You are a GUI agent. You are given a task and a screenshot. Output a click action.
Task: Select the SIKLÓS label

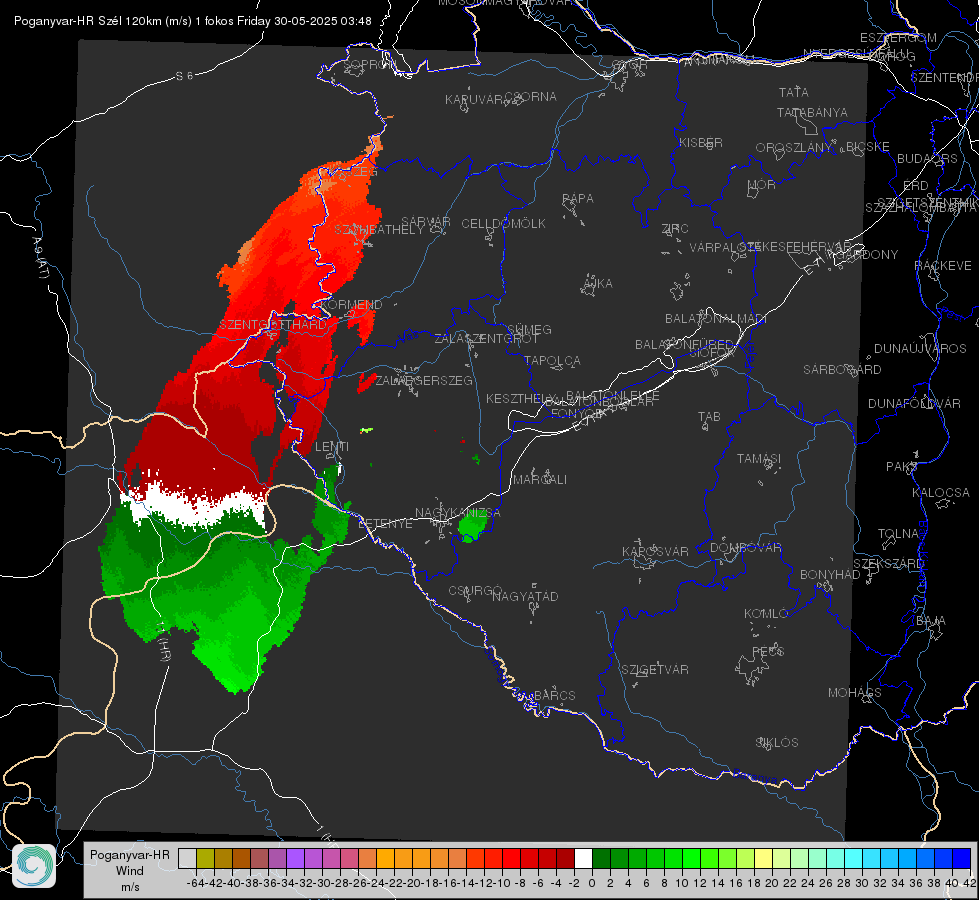[777, 743]
